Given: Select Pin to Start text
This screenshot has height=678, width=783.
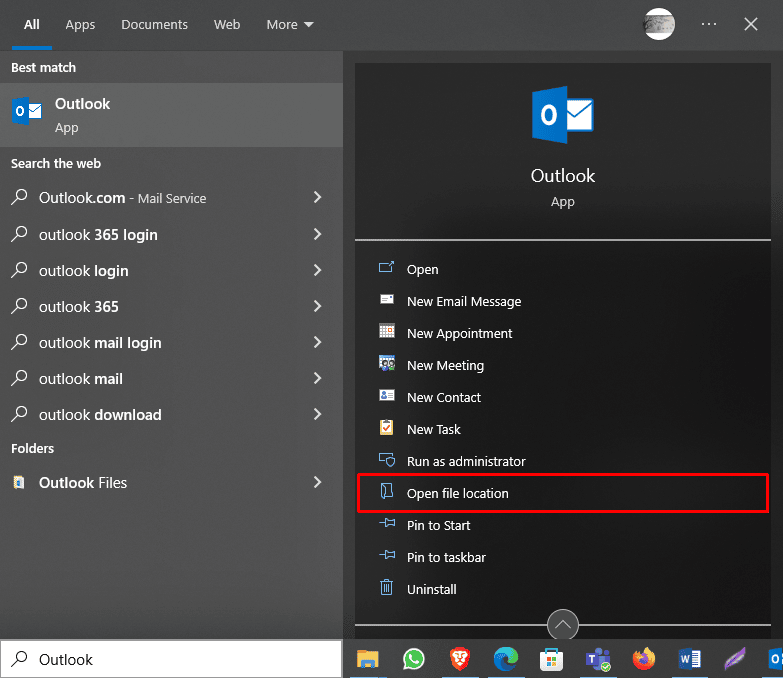Looking at the screenshot, I should [438, 525].
